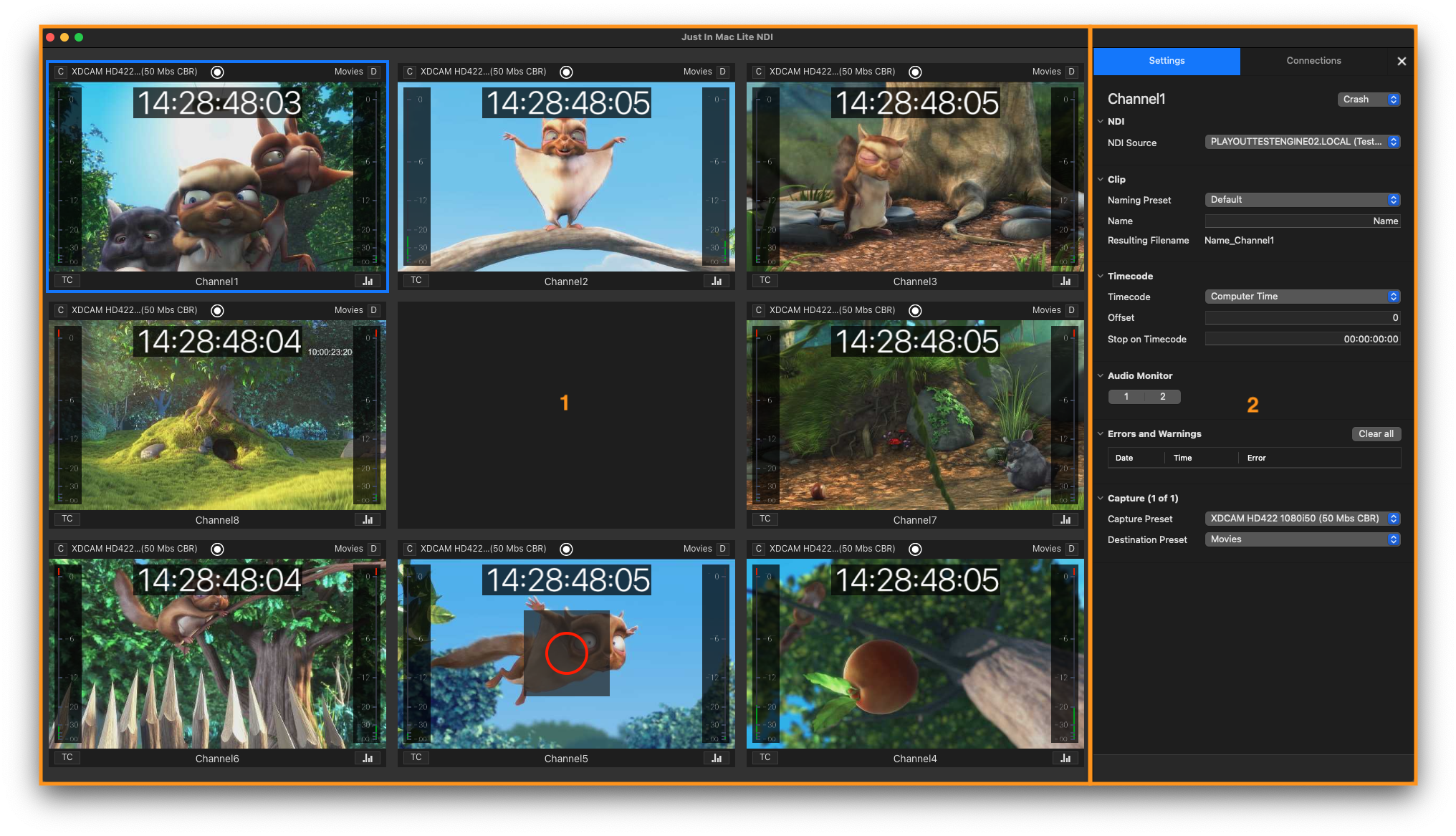Click the C button on Channel2 header
This screenshot has height=836, width=1456.
pyautogui.click(x=410, y=72)
